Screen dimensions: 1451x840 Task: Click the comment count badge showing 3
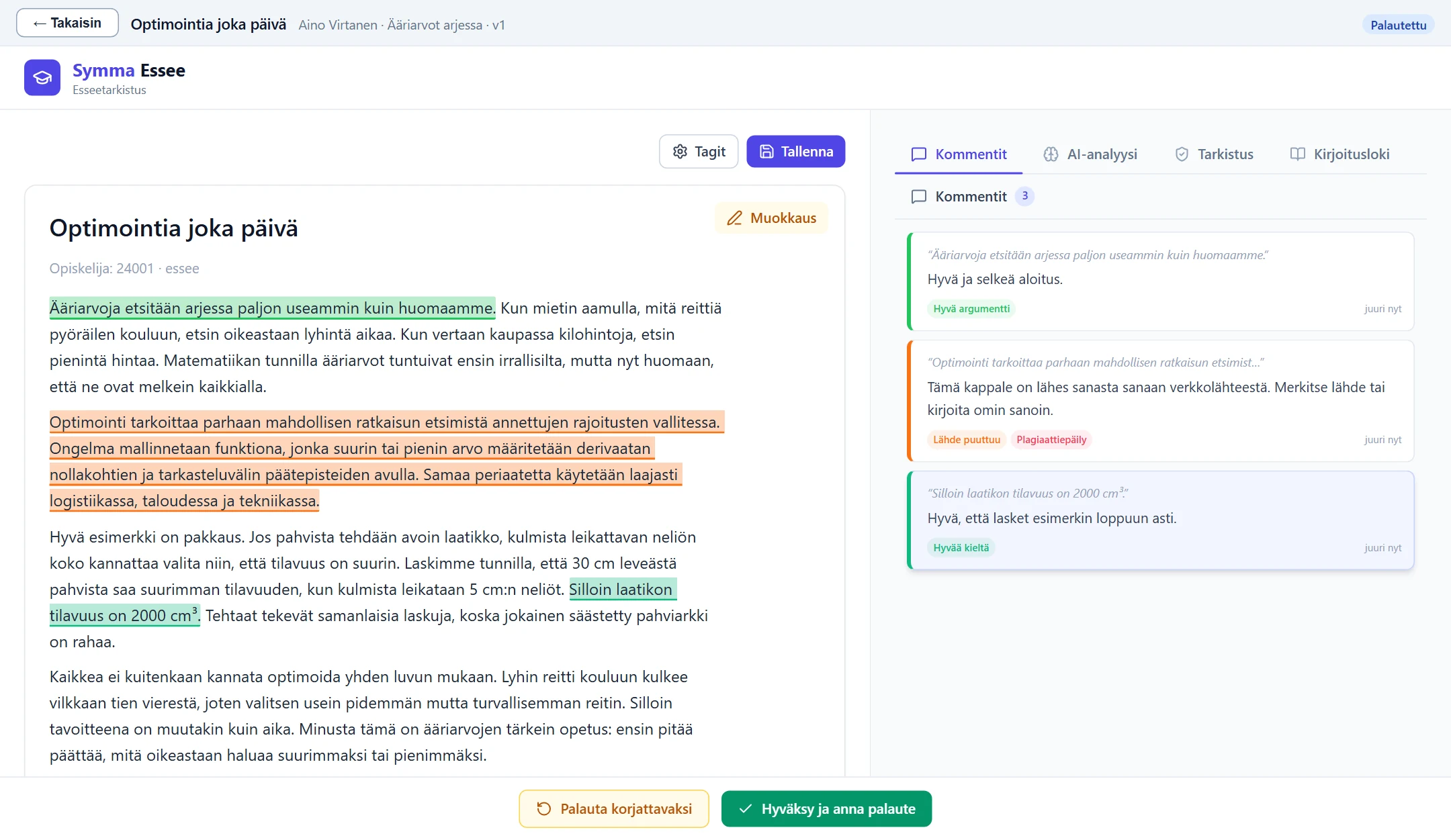point(1024,196)
